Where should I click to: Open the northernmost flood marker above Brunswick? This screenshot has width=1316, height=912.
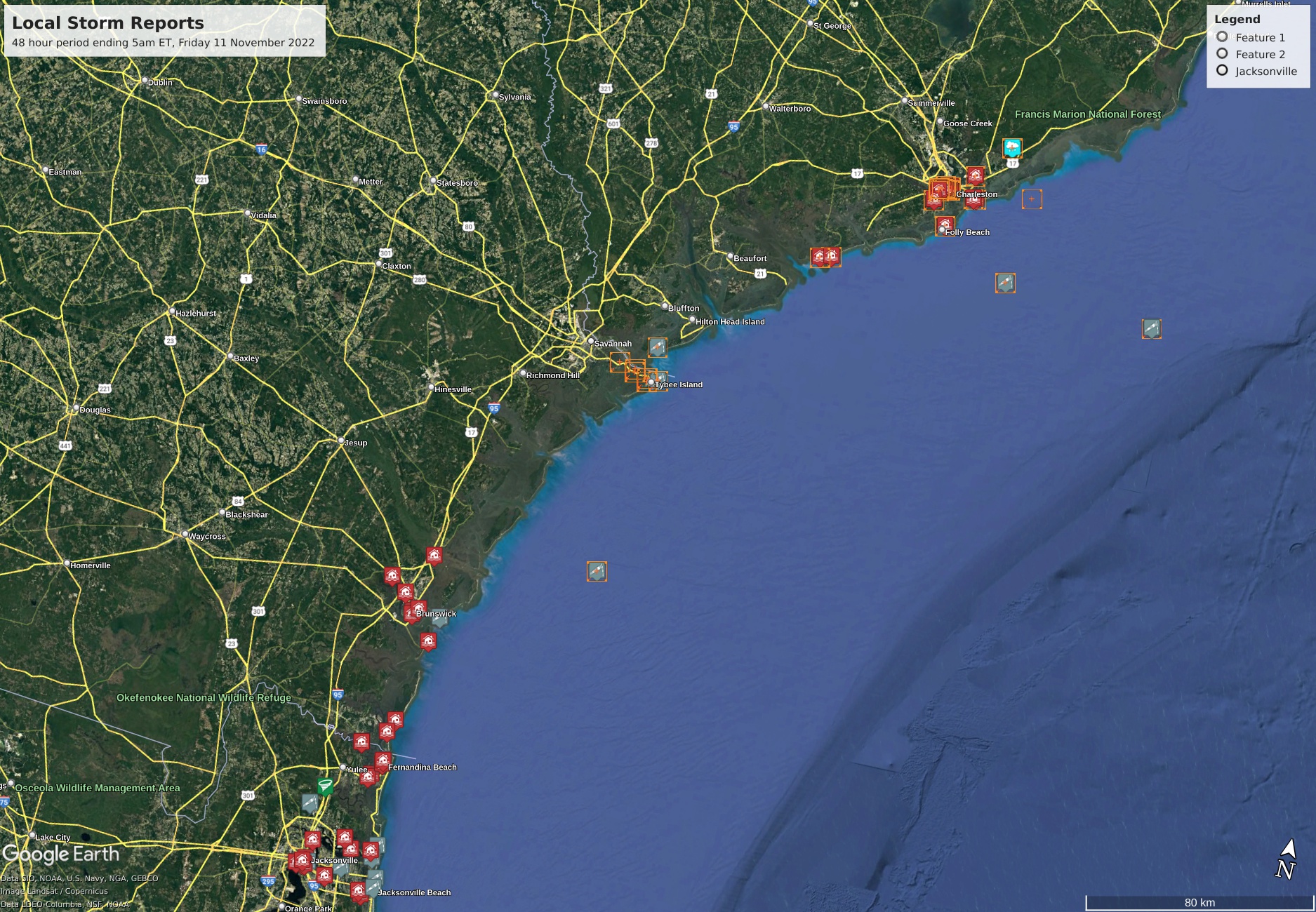tap(434, 556)
